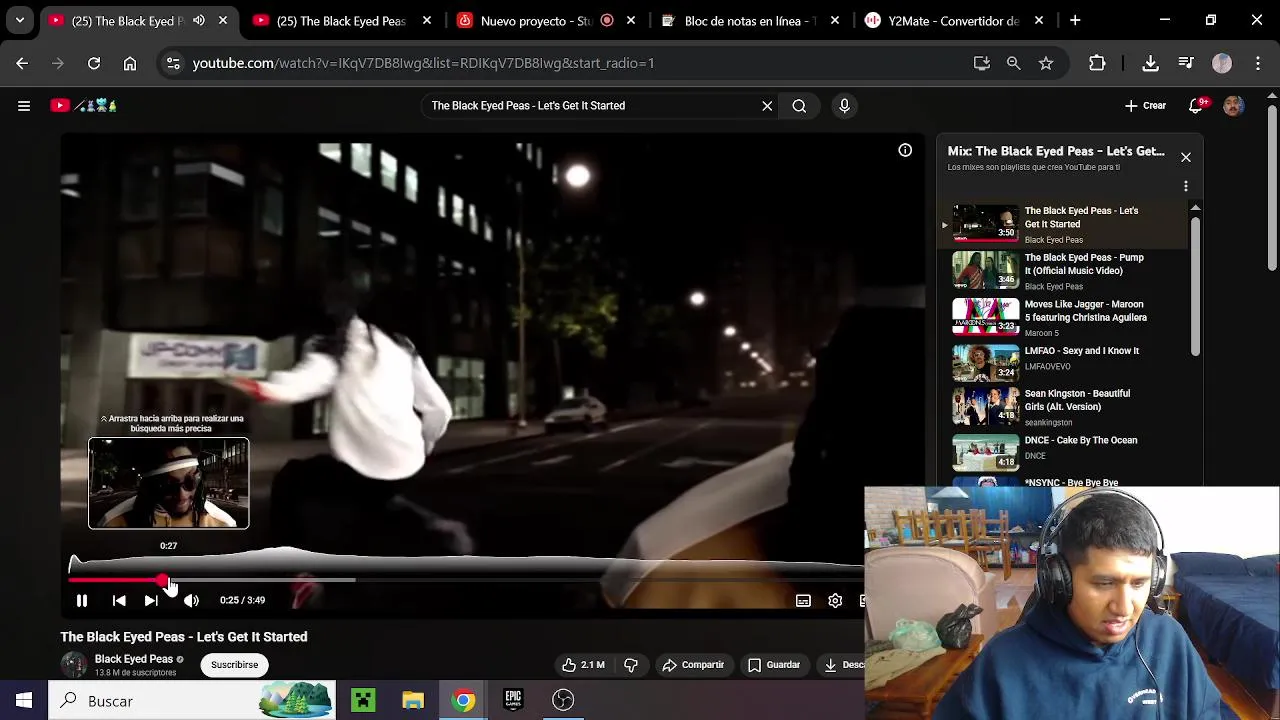The height and width of the screenshot is (720, 1280).
Task: Open a new browser tab
Action: click(x=1075, y=20)
